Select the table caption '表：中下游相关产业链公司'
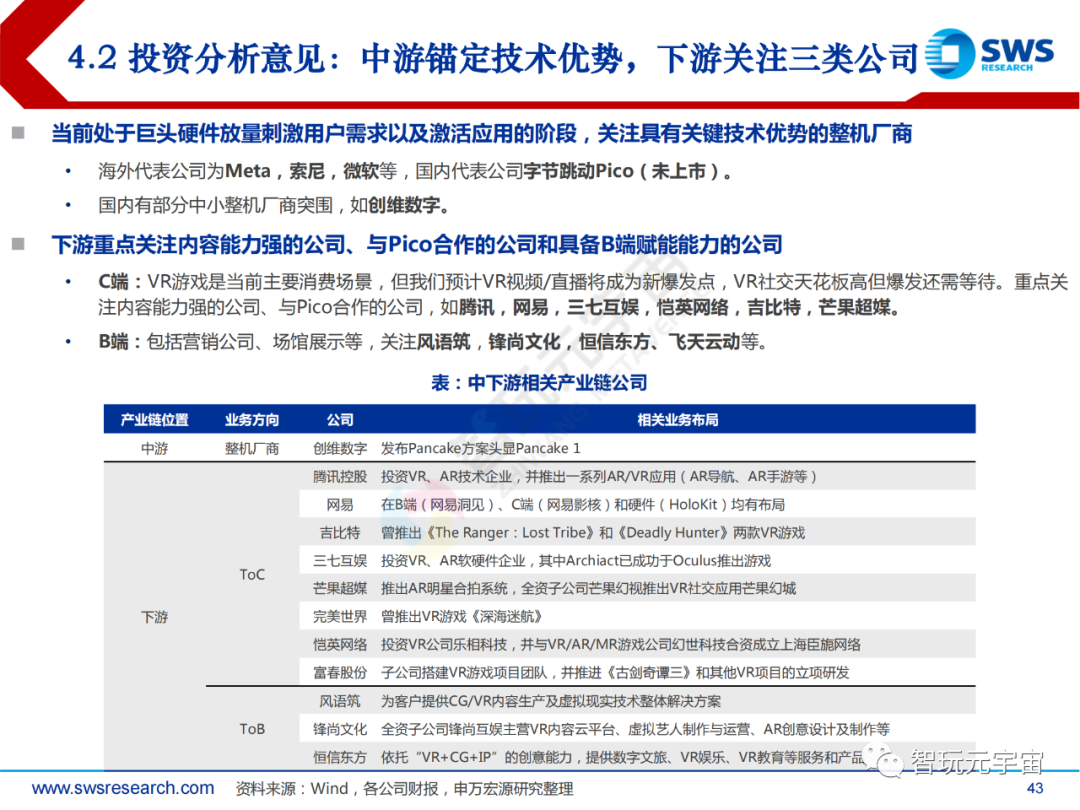The image size is (1080, 810). pyautogui.click(x=539, y=382)
